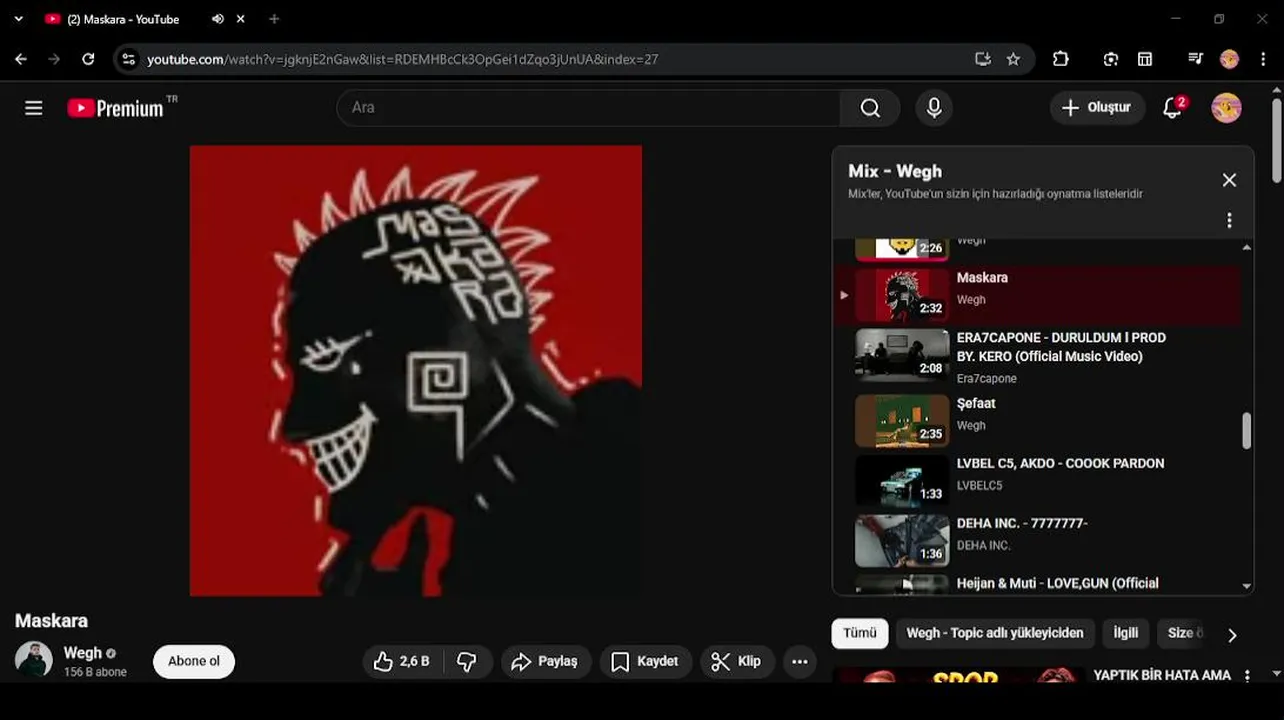Screen dimensions: 1284x720
Task: Open notifications bell icon
Action: point(1173,108)
